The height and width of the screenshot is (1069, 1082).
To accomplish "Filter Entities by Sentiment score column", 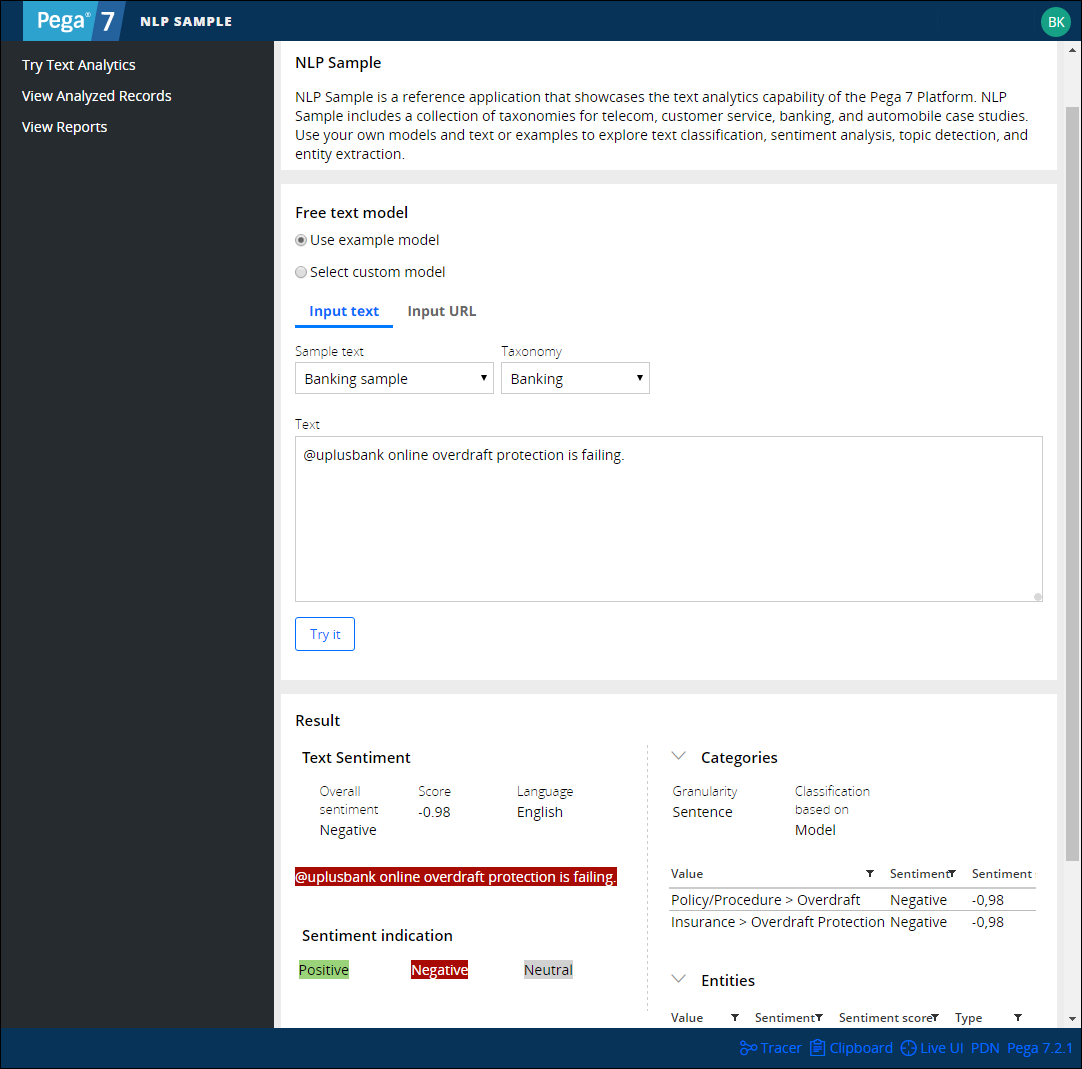I will click(935, 1018).
